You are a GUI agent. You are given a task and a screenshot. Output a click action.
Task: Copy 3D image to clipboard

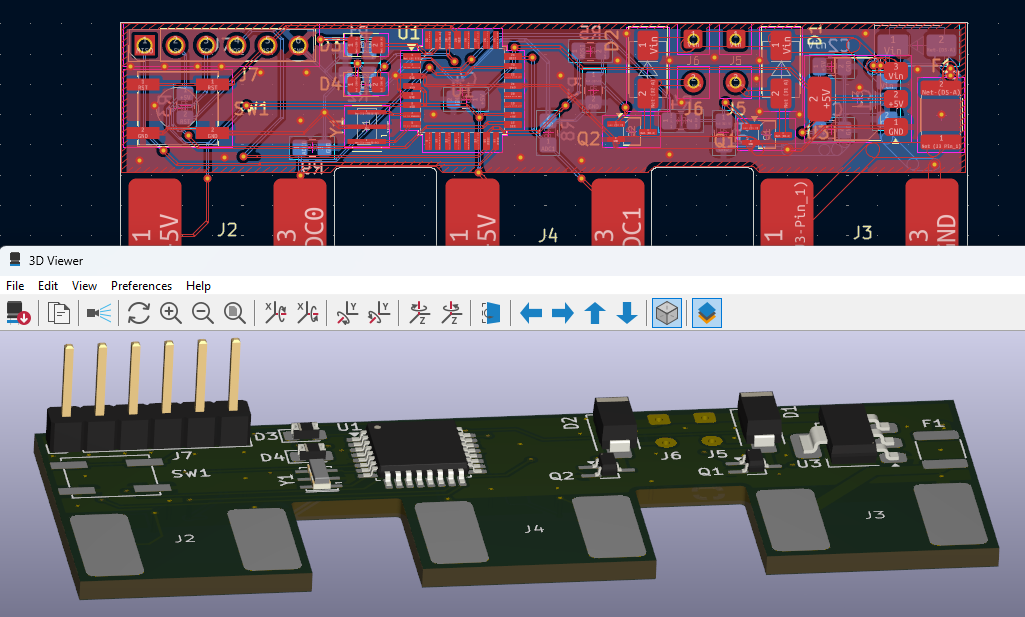coord(59,313)
